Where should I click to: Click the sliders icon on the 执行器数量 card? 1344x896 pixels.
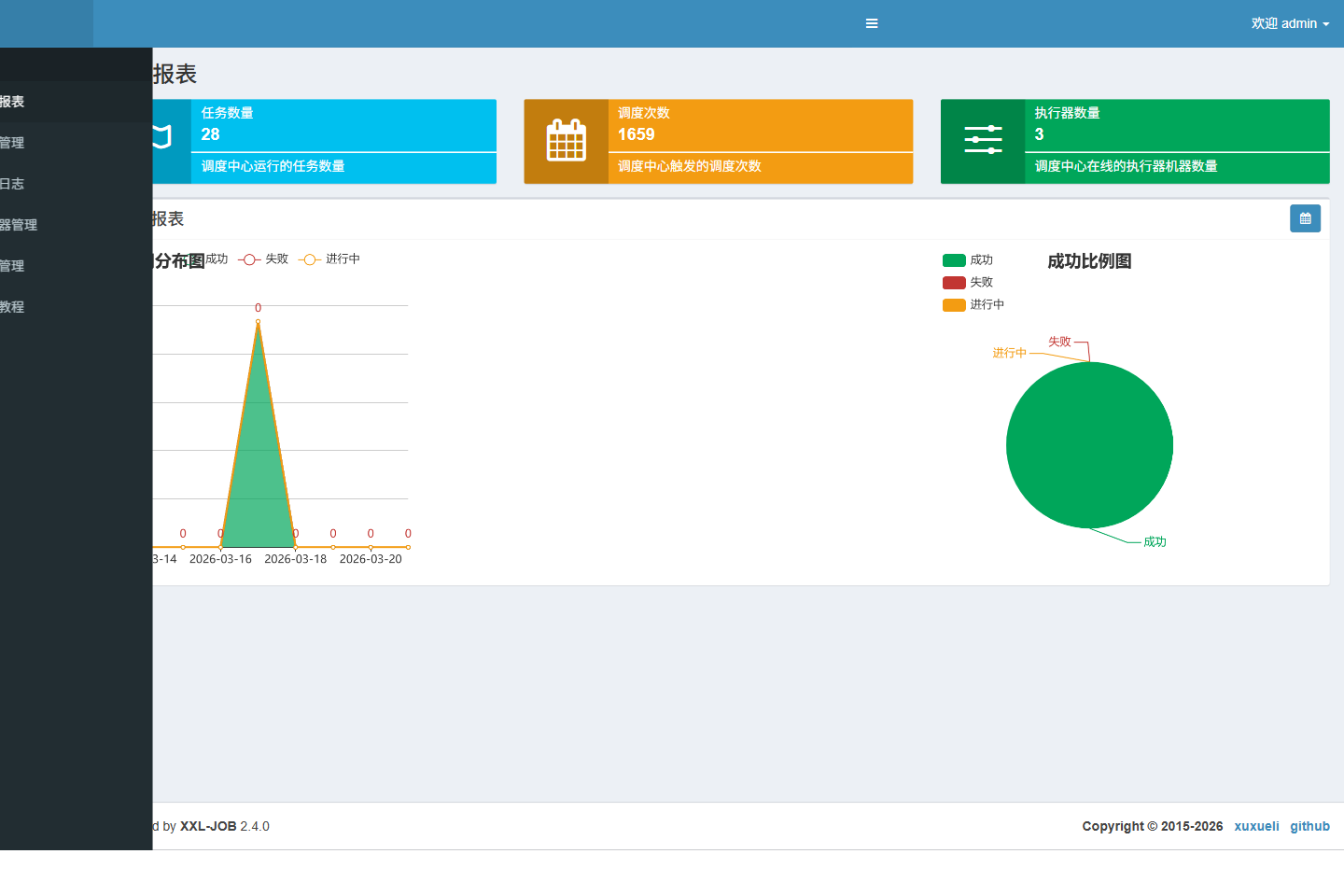pyautogui.click(x=982, y=141)
